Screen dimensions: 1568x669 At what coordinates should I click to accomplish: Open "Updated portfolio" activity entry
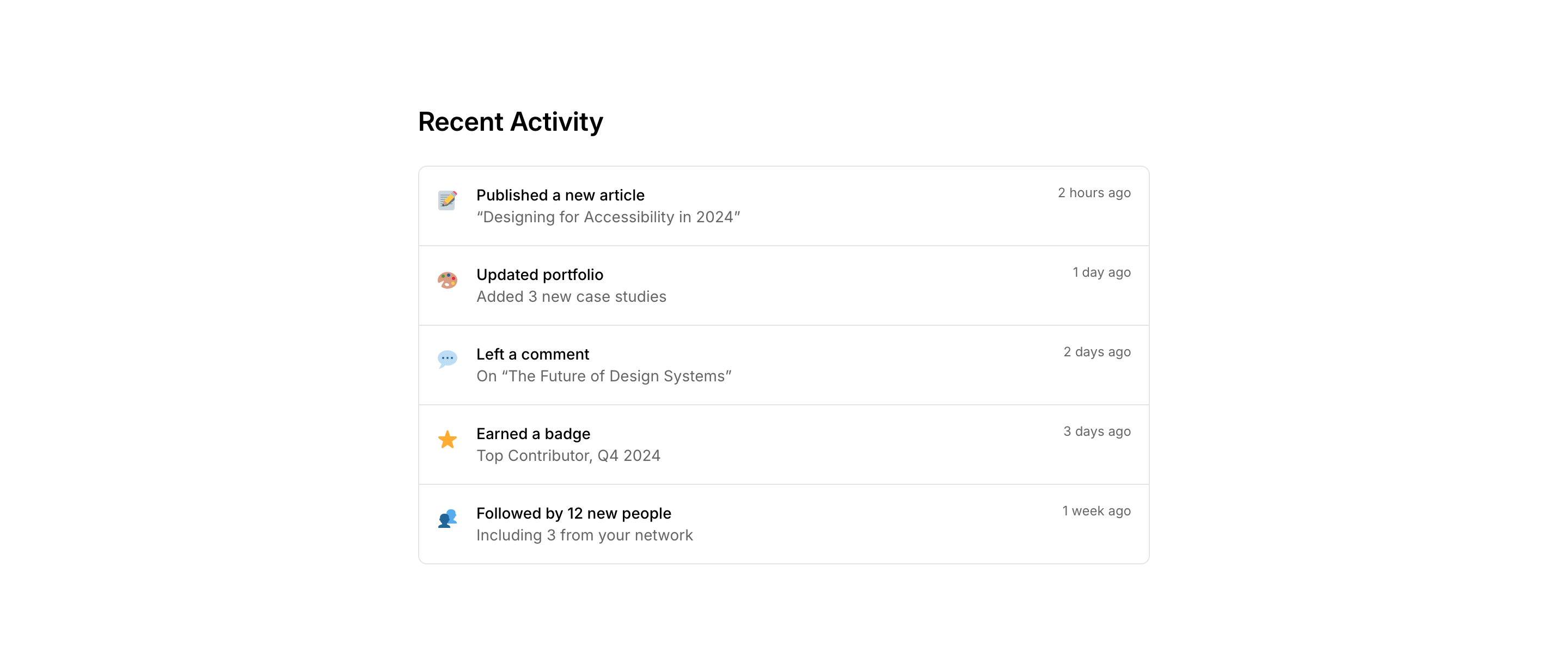(540, 275)
